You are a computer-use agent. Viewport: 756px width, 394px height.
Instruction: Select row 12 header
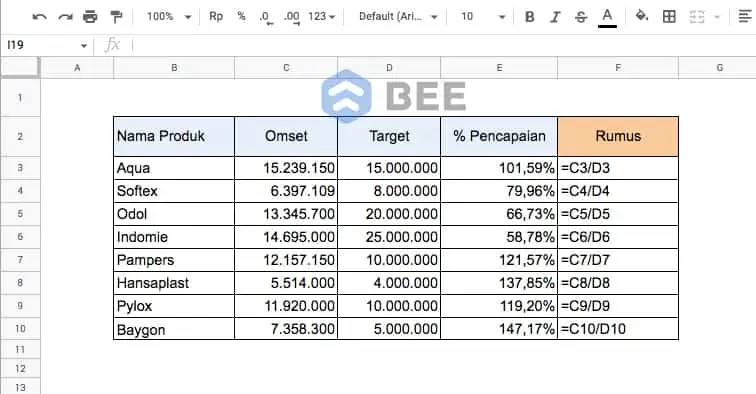pos(20,368)
